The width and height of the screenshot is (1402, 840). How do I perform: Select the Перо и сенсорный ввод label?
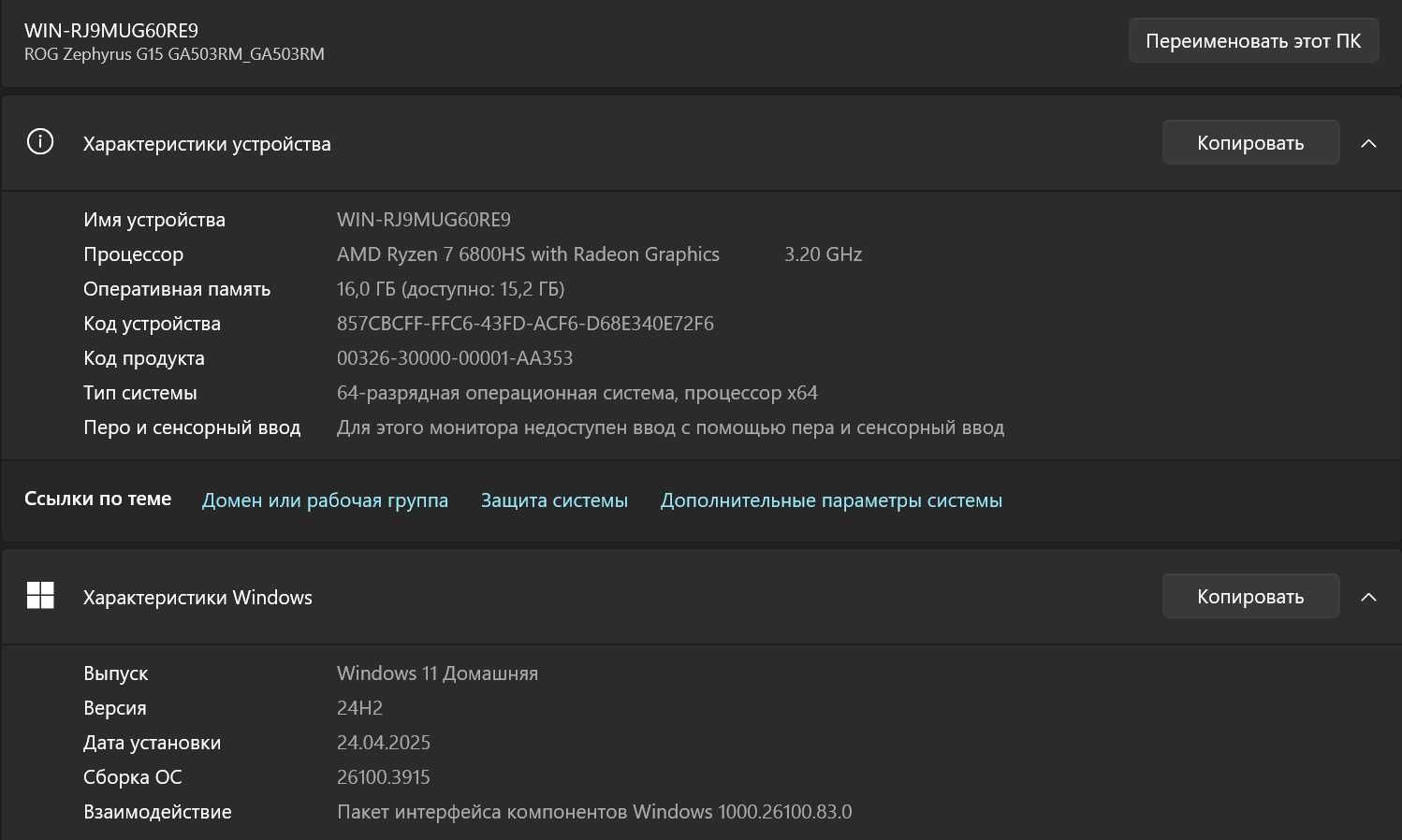pos(192,427)
